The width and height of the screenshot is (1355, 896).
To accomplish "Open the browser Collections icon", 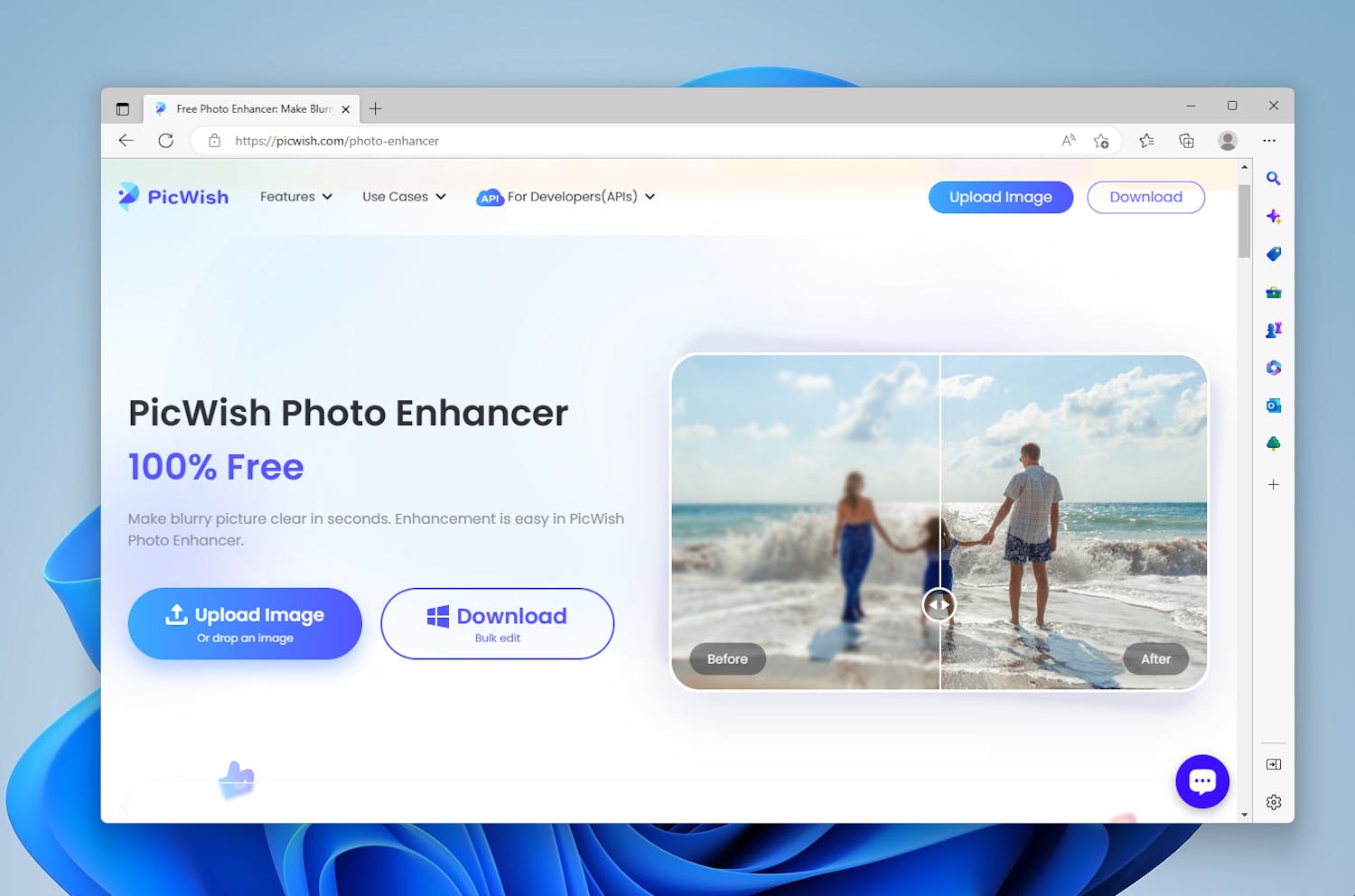I will 1186,141.
